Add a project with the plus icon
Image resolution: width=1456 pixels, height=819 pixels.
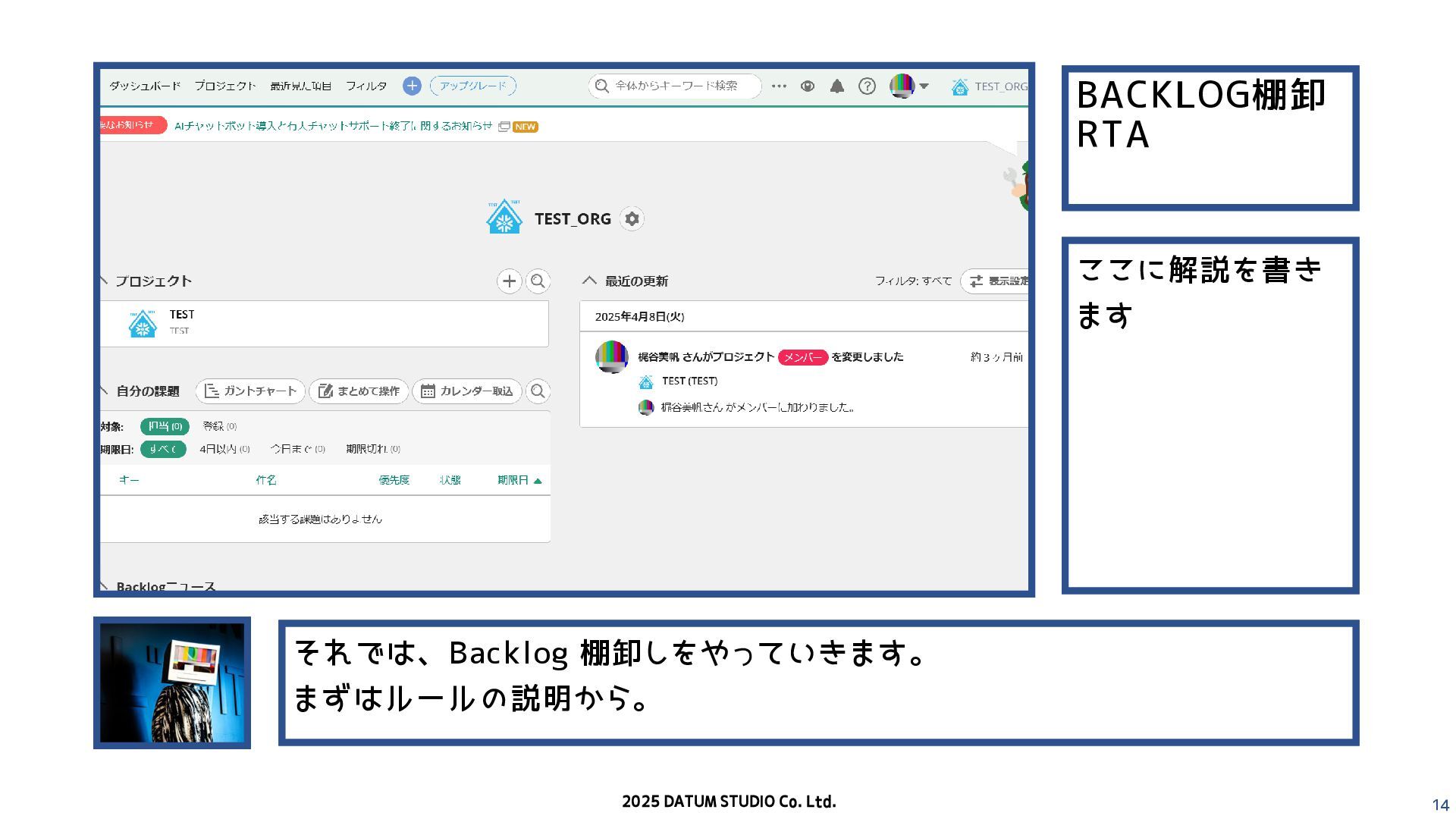point(510,281)
